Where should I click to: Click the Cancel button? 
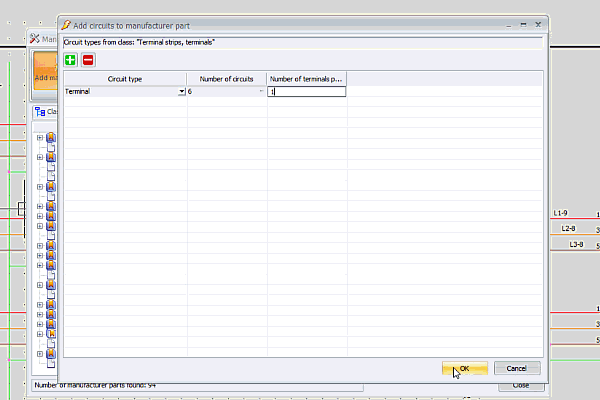click(517, 368)
